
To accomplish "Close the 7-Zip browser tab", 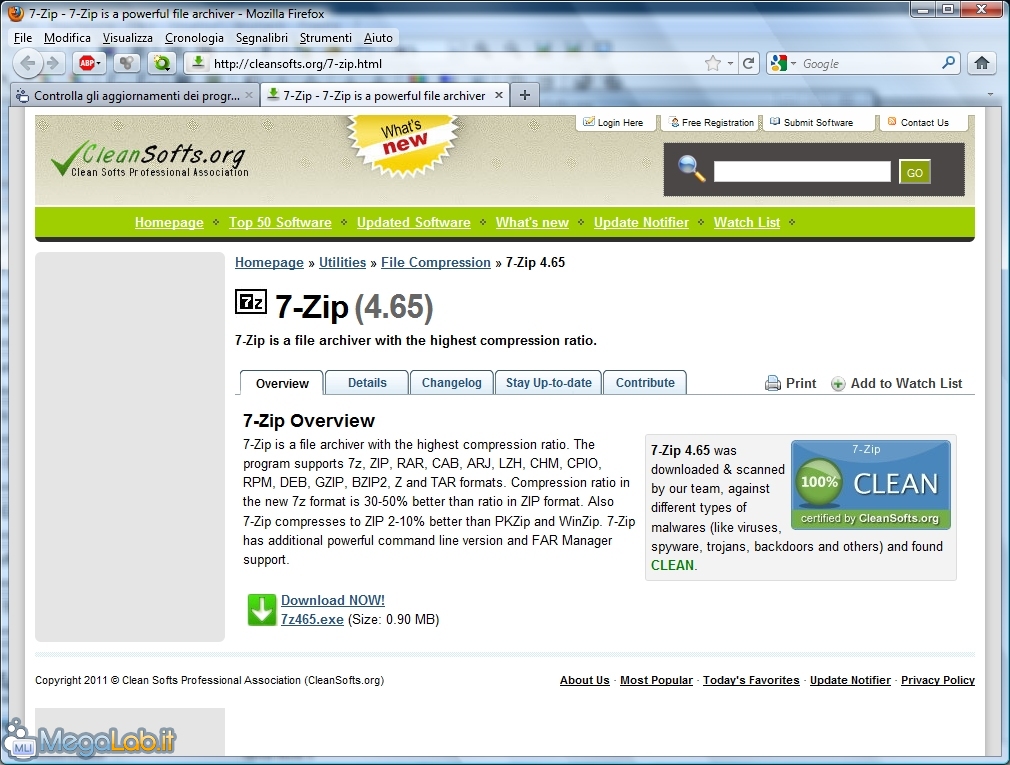I will 497,96.
